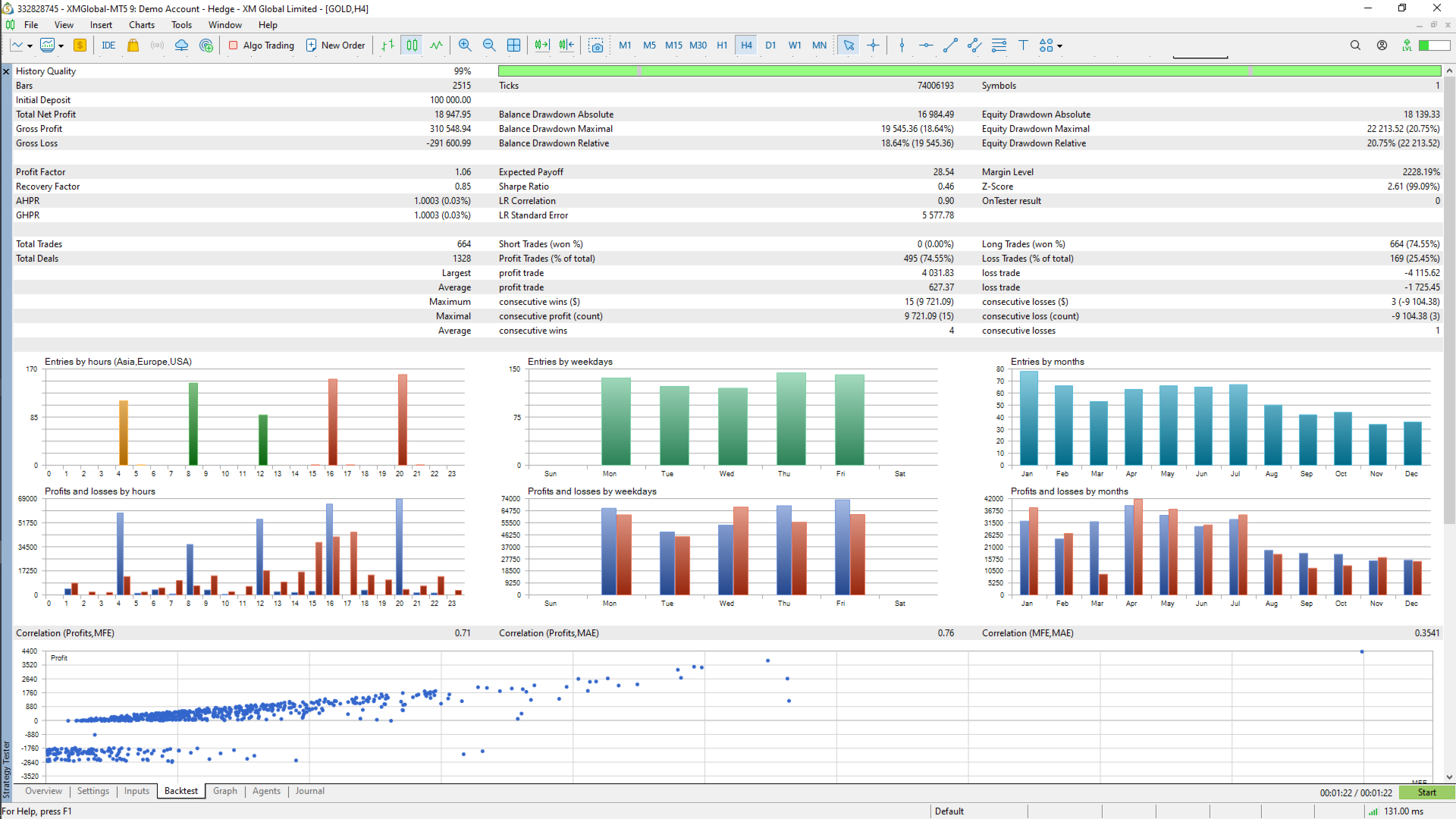
Task: Open the Market shopping bag icon
Action: tap(133, 45)
